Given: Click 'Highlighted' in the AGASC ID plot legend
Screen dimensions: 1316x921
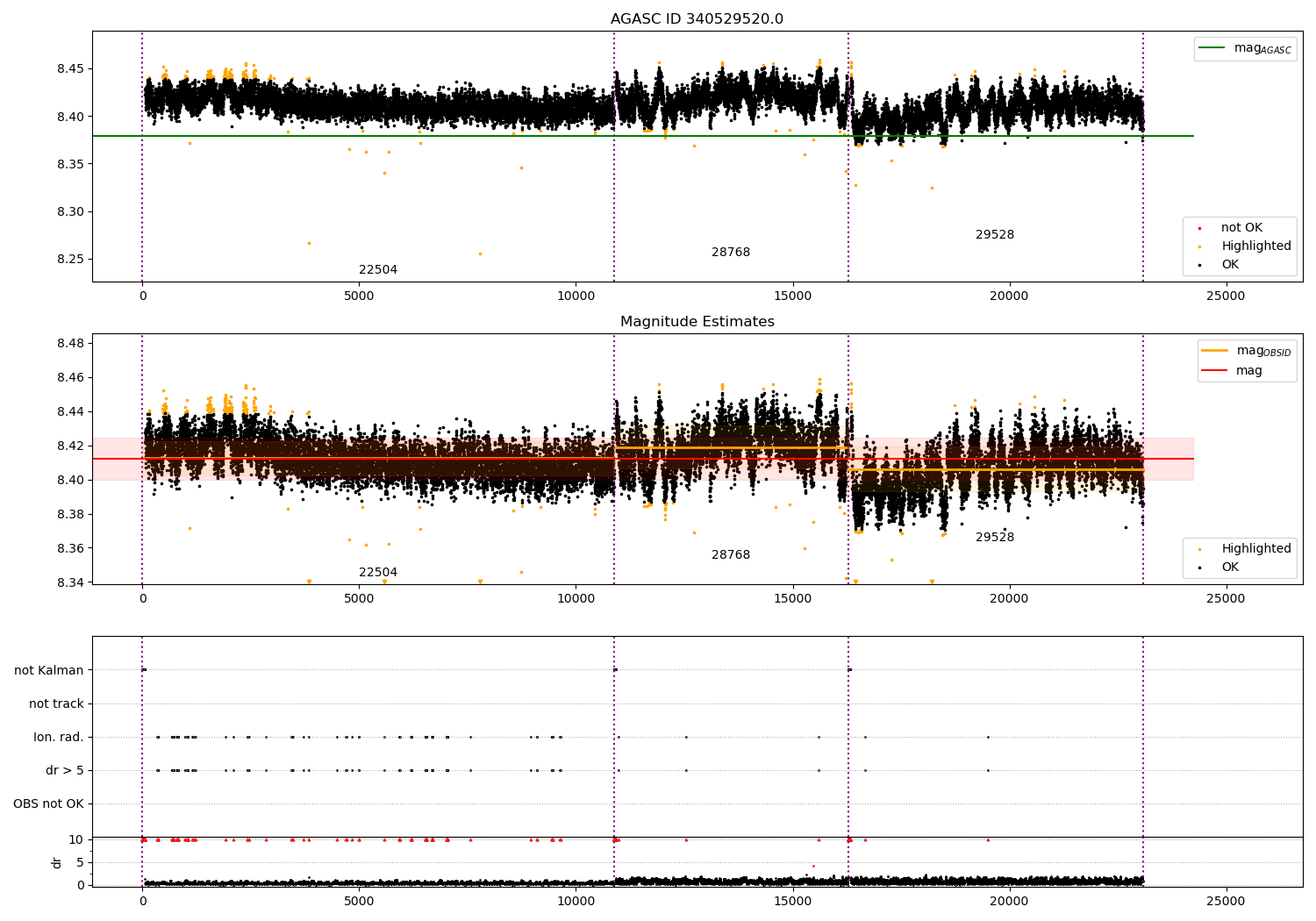Looking at the screenshot, I should [1255, 246].
